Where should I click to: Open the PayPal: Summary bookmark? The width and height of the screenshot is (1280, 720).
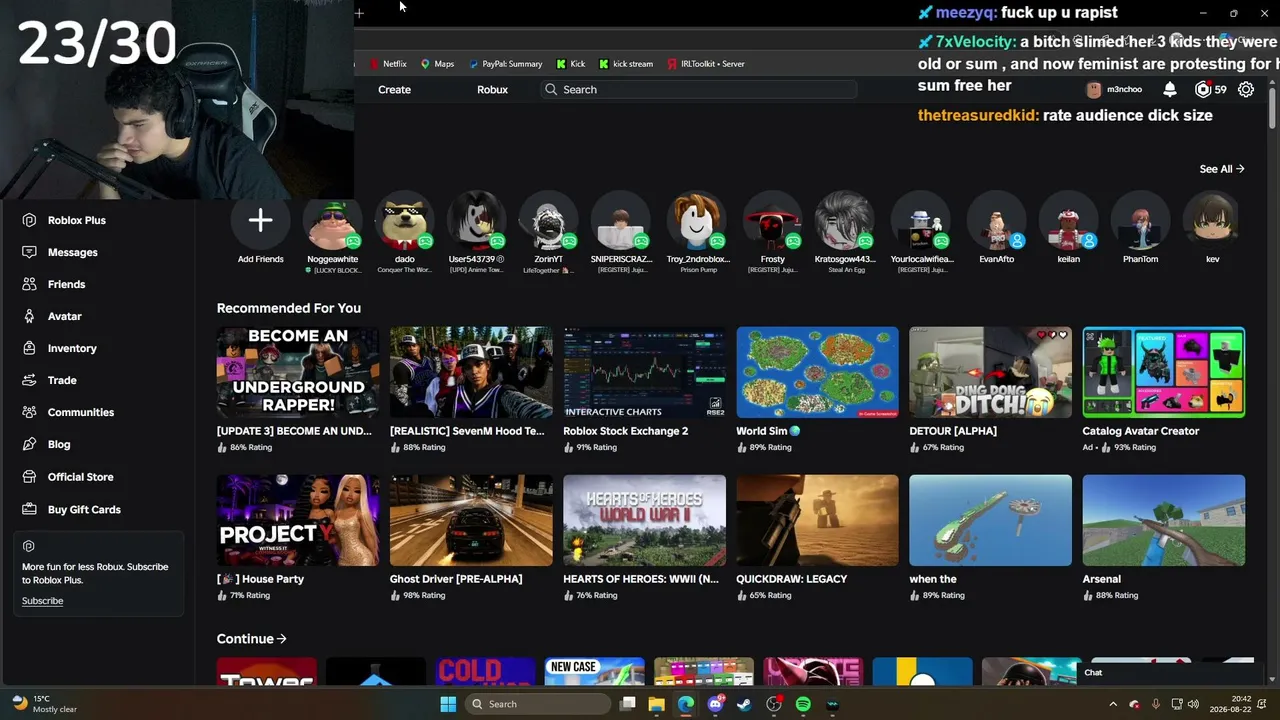pos(505,64)
